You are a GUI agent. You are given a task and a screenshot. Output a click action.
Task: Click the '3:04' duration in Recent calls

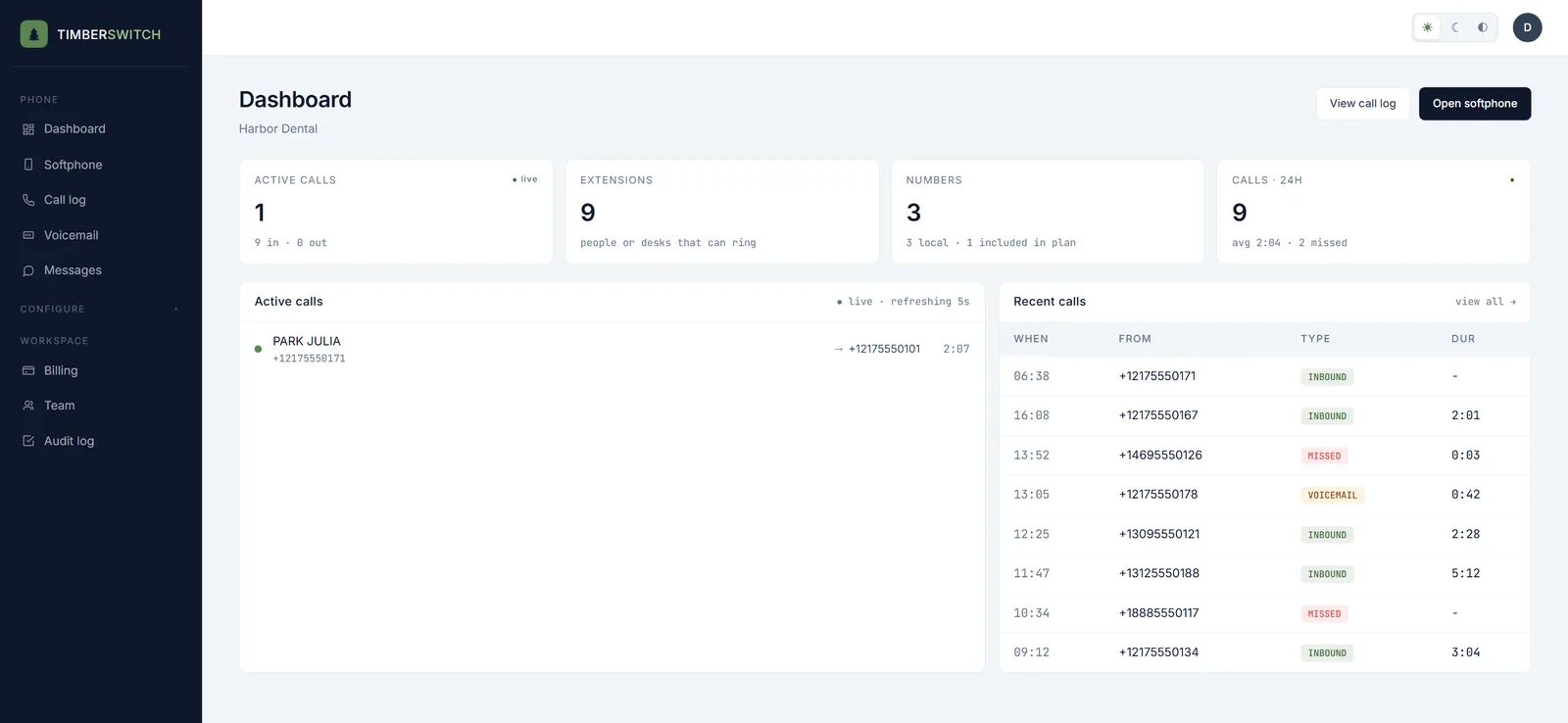pyautogui.click(x=1466, y=652)
